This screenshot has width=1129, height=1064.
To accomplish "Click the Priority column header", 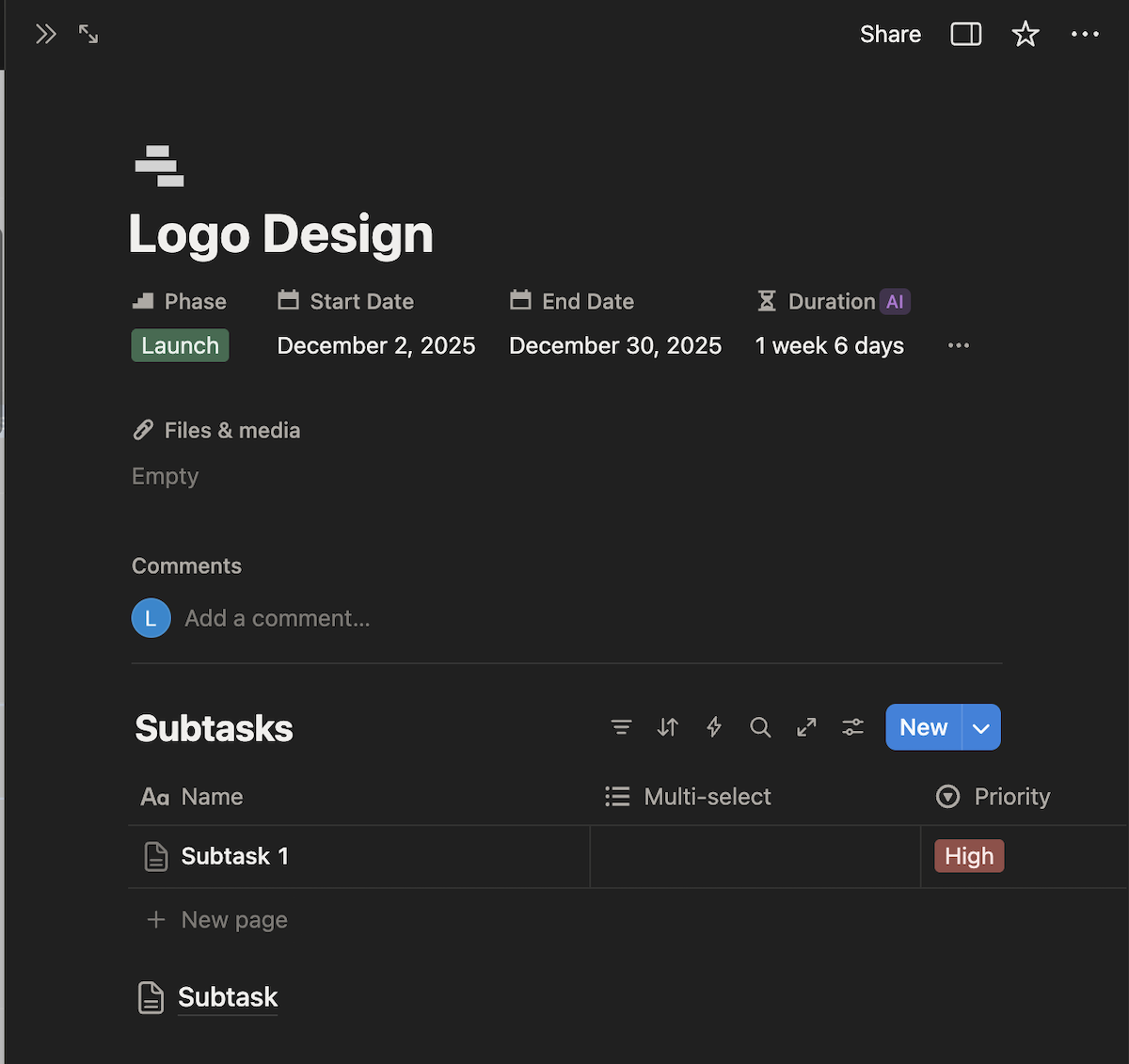I will pos(1011,797).
